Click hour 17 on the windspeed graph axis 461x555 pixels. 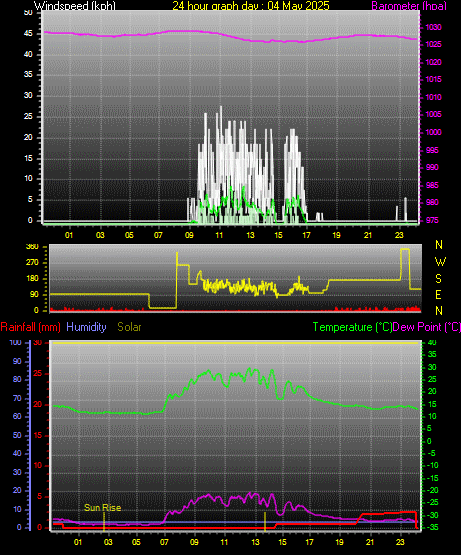tap(307, 235)
